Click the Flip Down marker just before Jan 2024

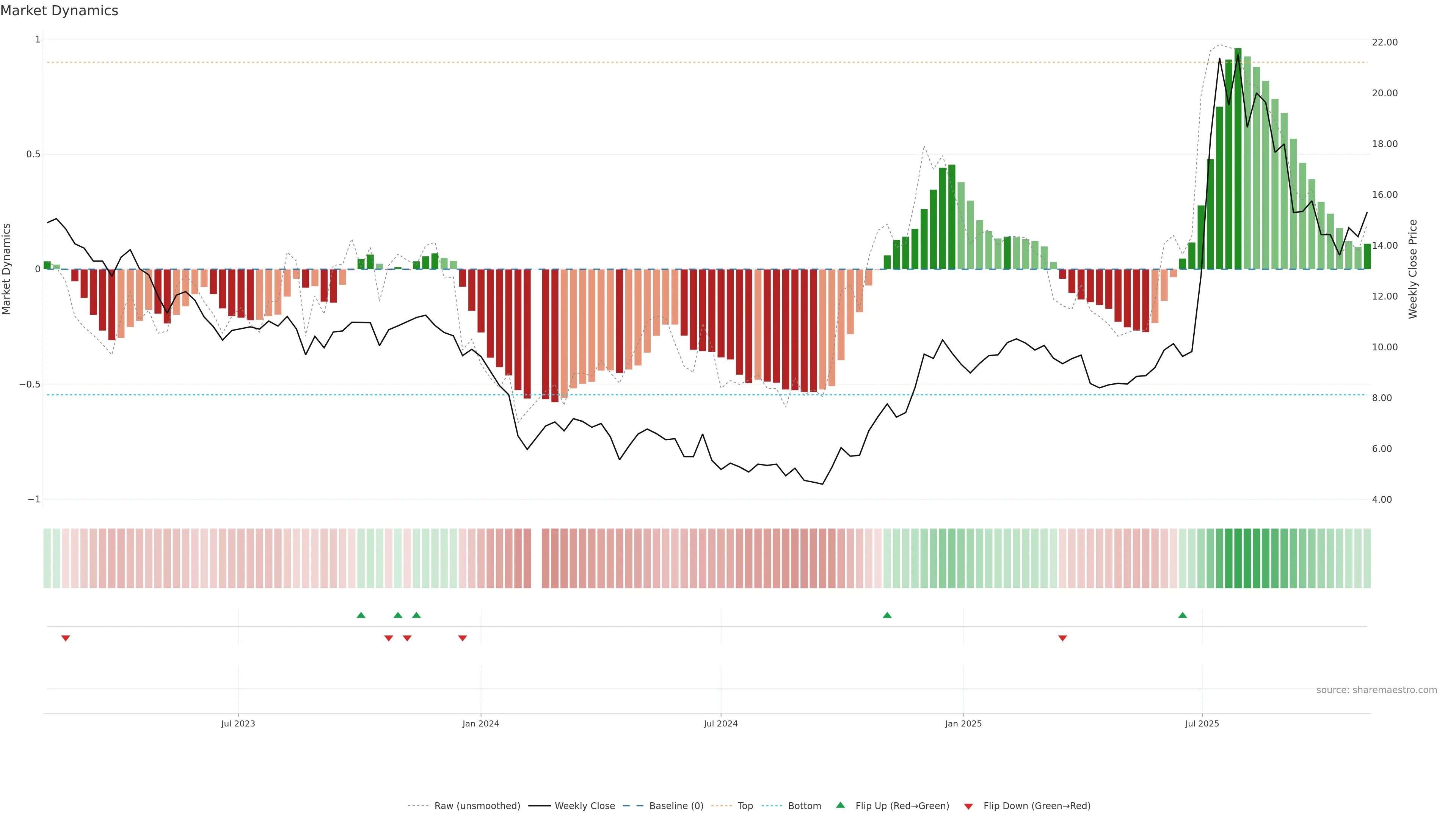[462, 638]
